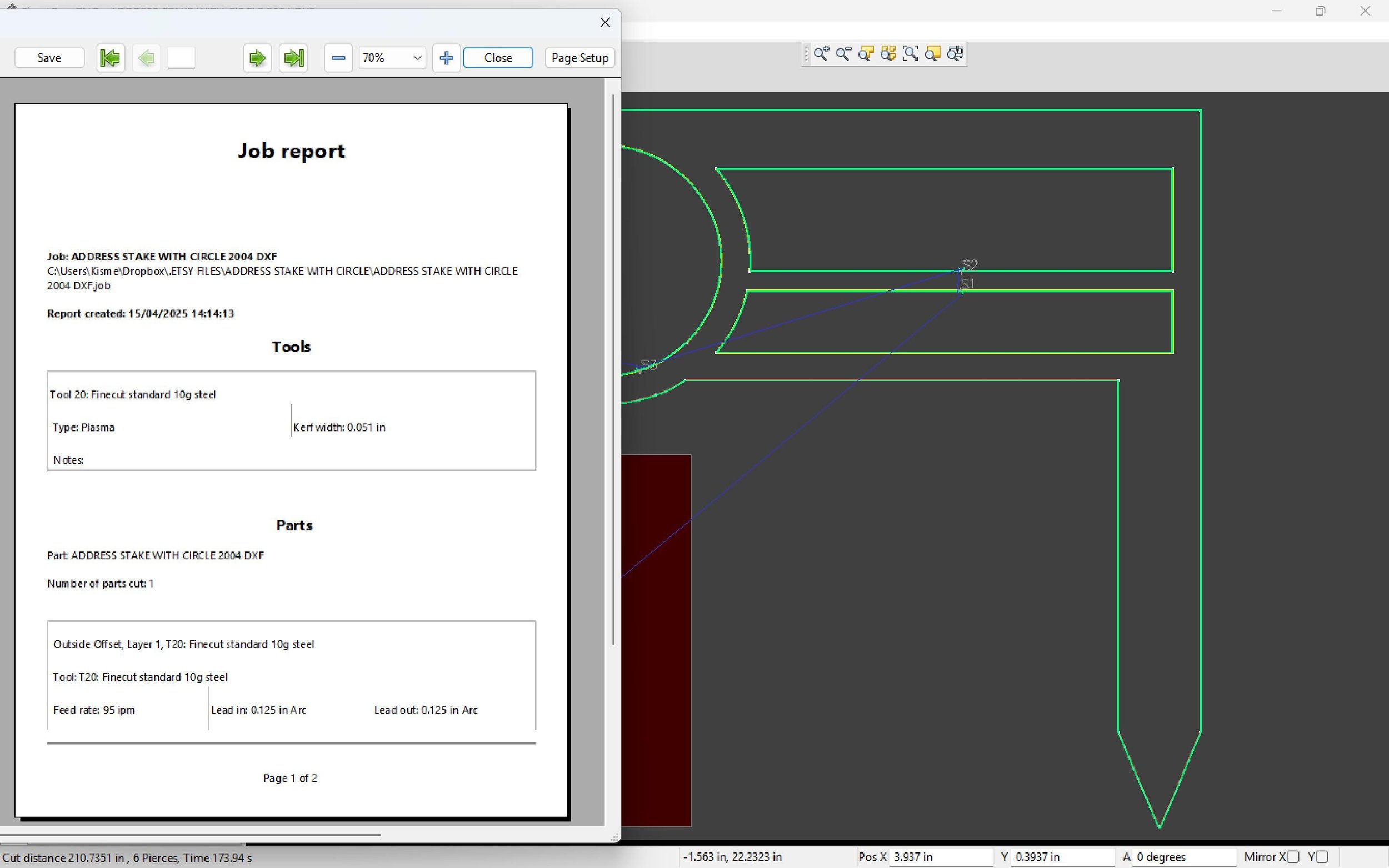This screenshot has width=1389, height=868.
Task: Click the zoom to material icon
Action: tap(933, 54)
